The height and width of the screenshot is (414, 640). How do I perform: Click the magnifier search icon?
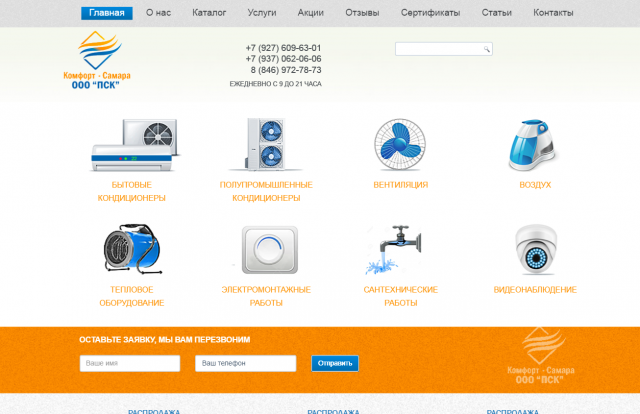click(487, 49)
